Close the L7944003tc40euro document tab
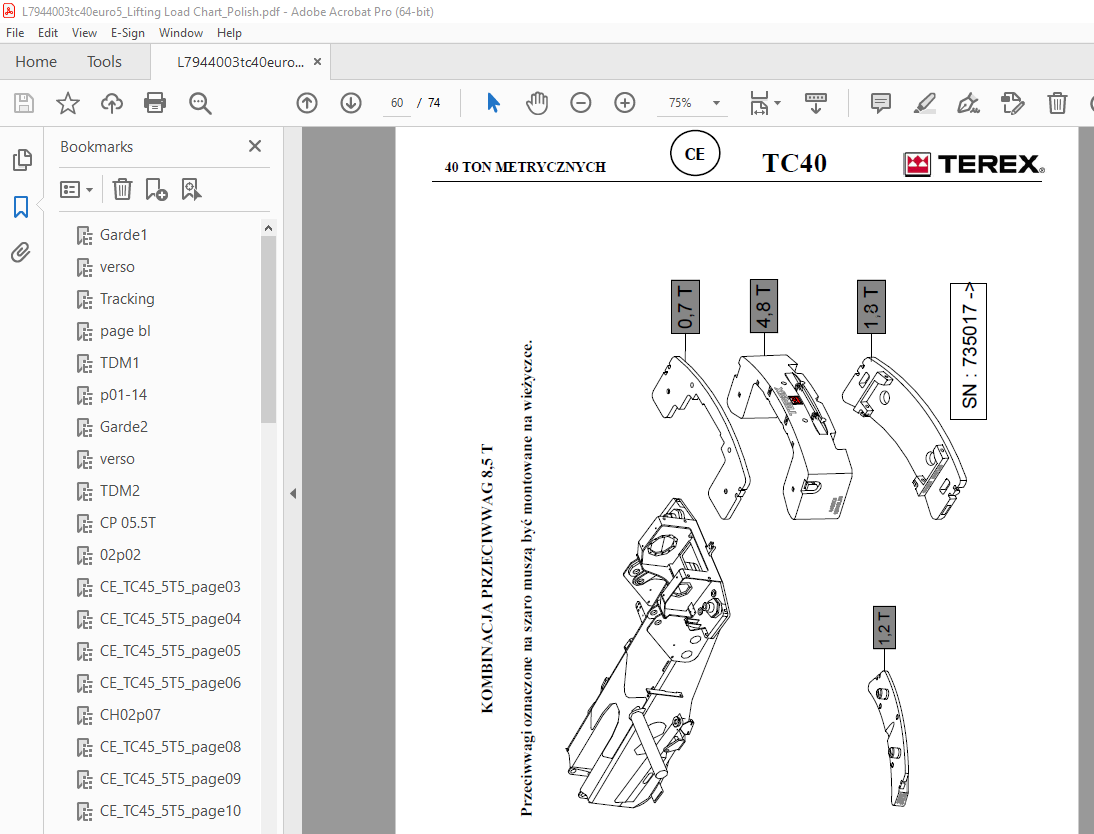Image resolution: width=1094 pixels, height=834 pixels. [x=317, y=61]
